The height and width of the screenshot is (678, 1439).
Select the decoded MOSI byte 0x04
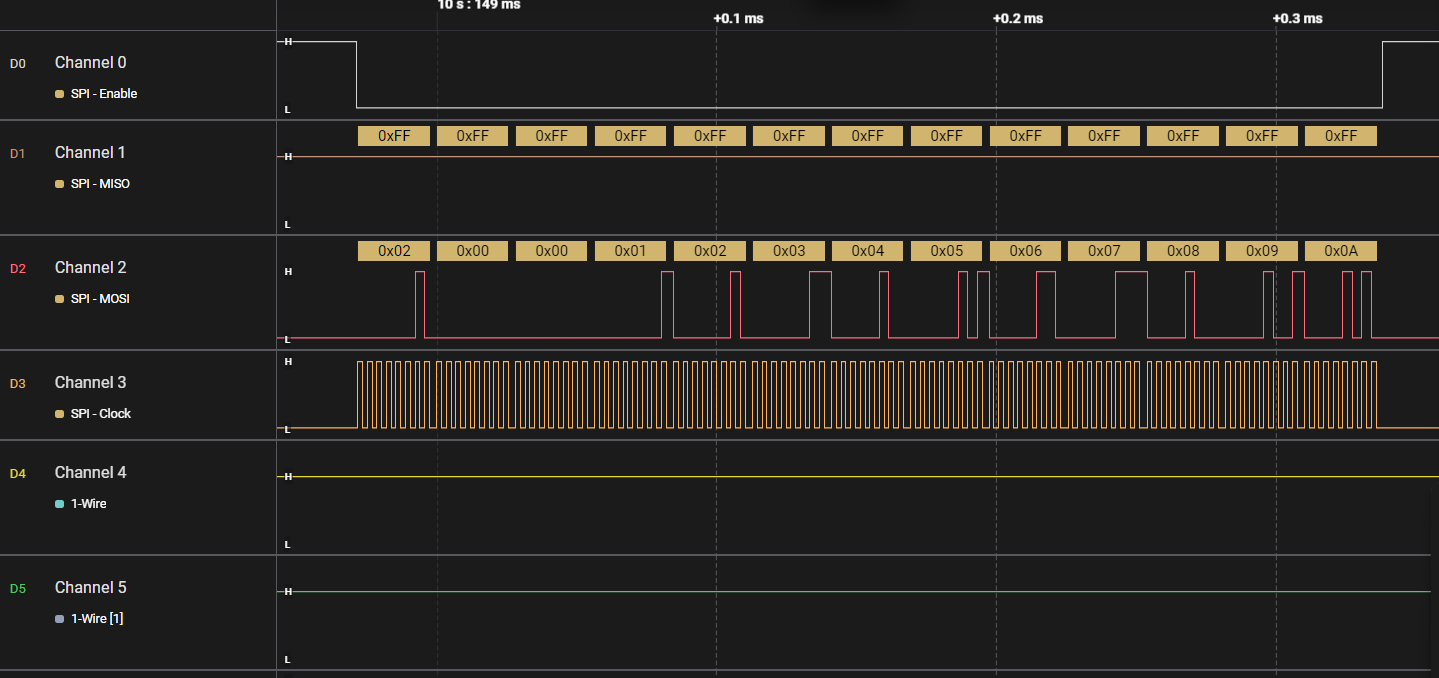(x=867, y=251)
